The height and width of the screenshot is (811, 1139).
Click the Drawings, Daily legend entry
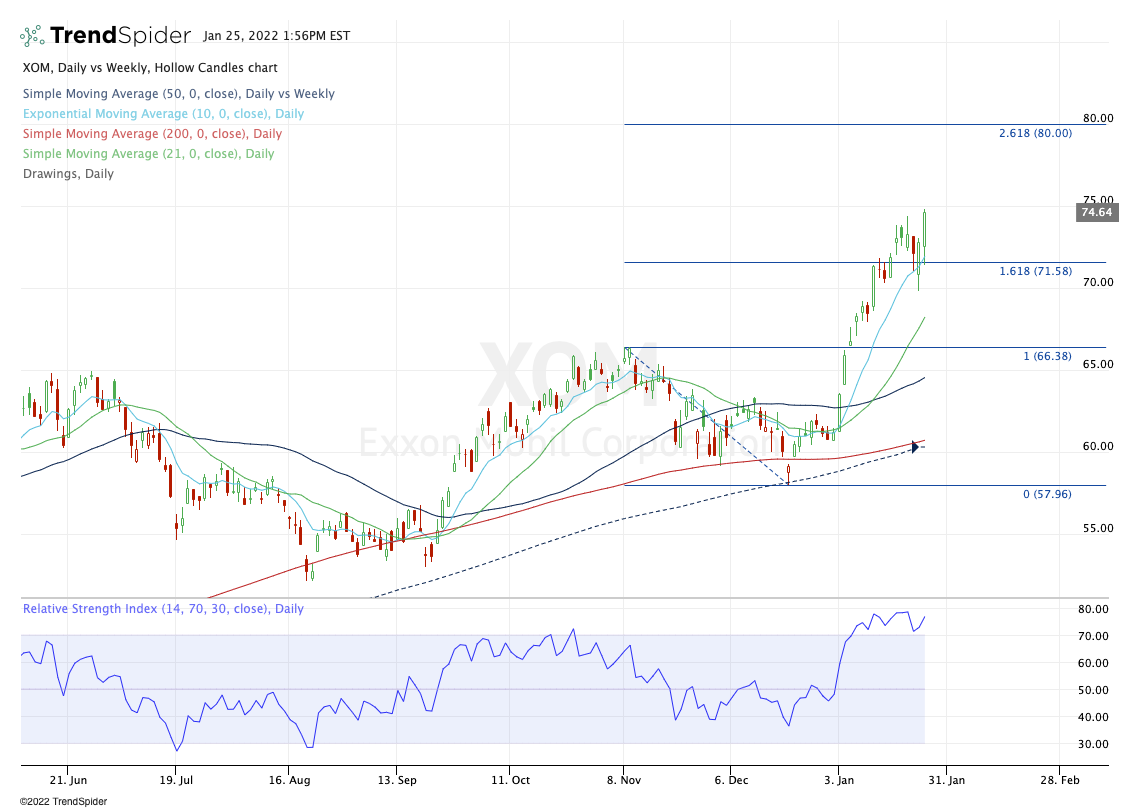pos(68,174)
